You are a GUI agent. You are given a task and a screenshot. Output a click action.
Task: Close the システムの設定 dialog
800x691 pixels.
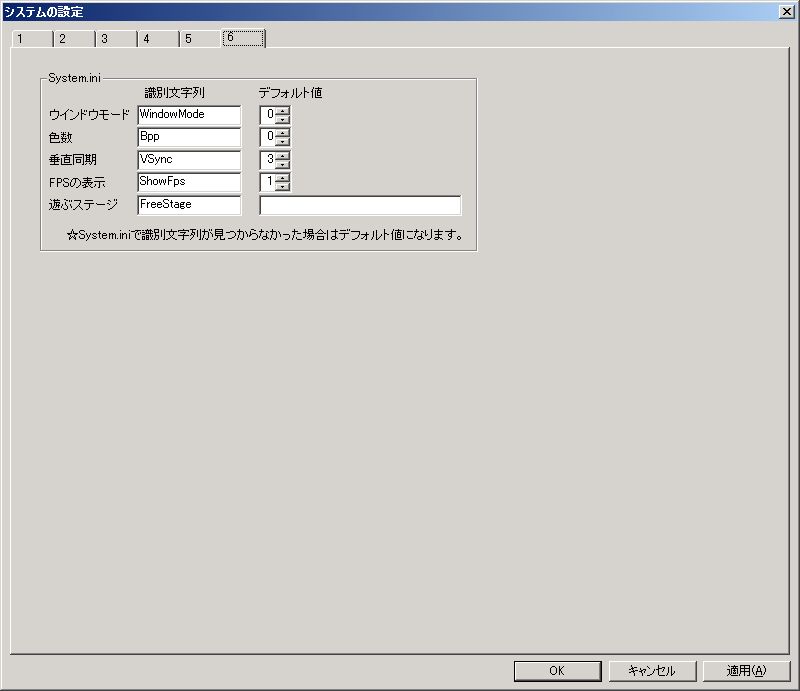787,12
